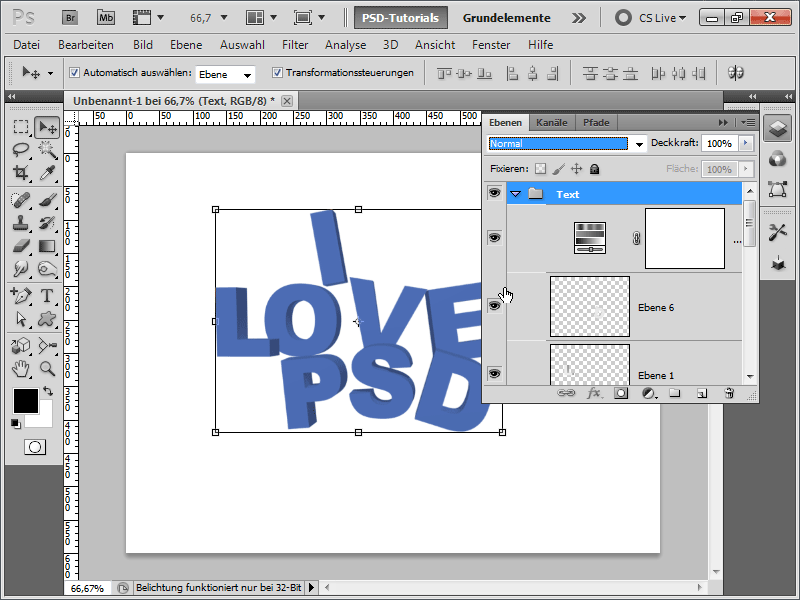Reset default foreground and background colors
The image size is (800, 600).
point(15,423)
